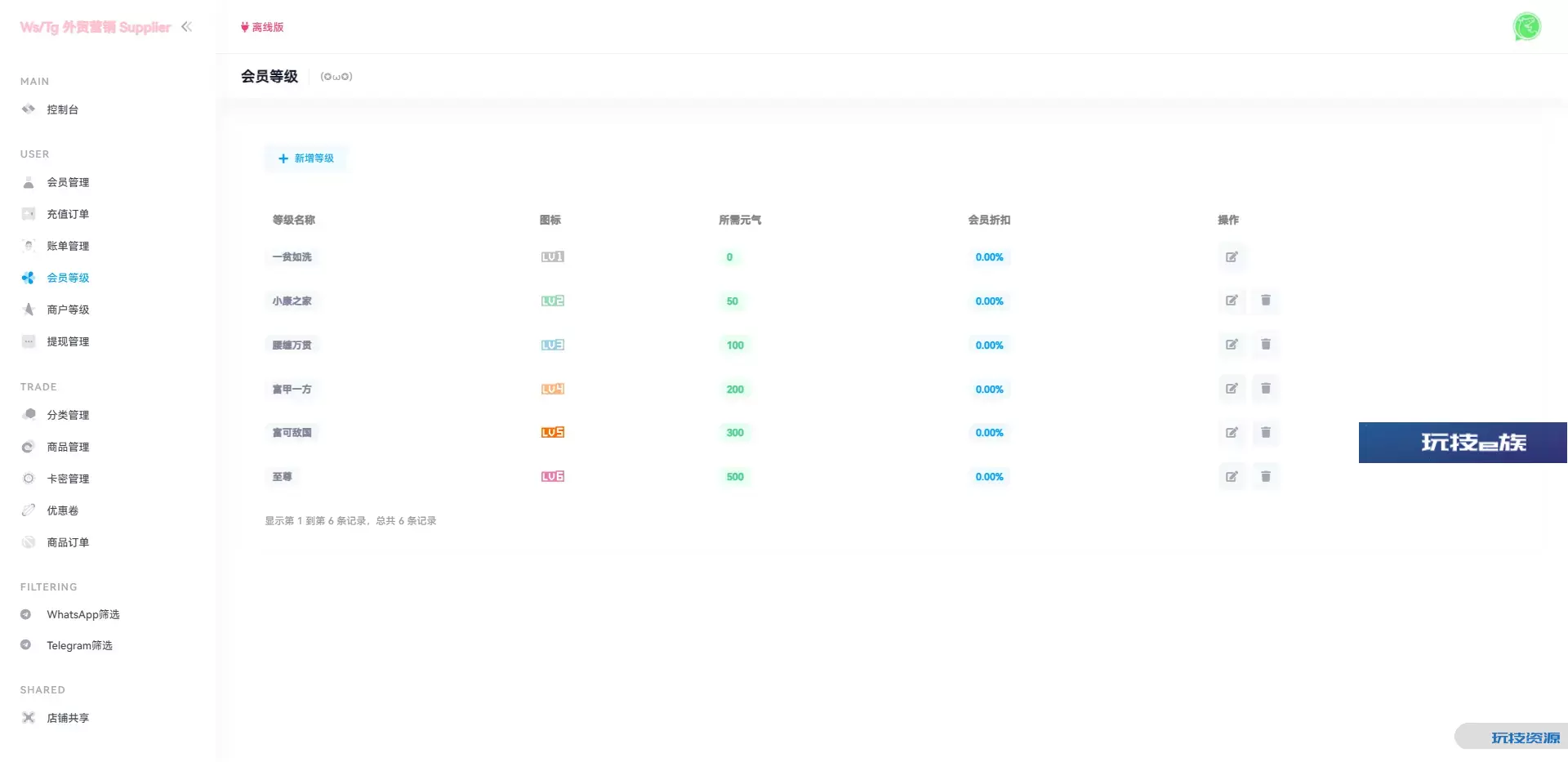
Task: Click the 会员折扣 column header
Action: click(989, 220)
